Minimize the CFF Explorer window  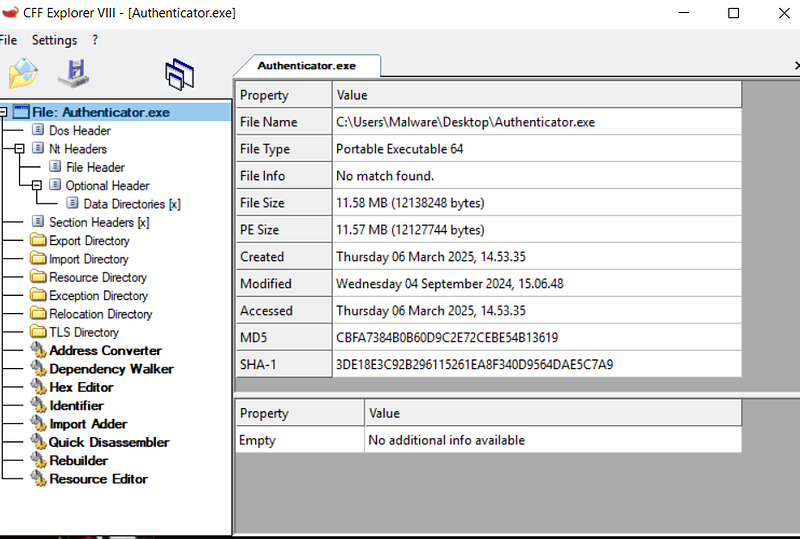tap(684, 13)
